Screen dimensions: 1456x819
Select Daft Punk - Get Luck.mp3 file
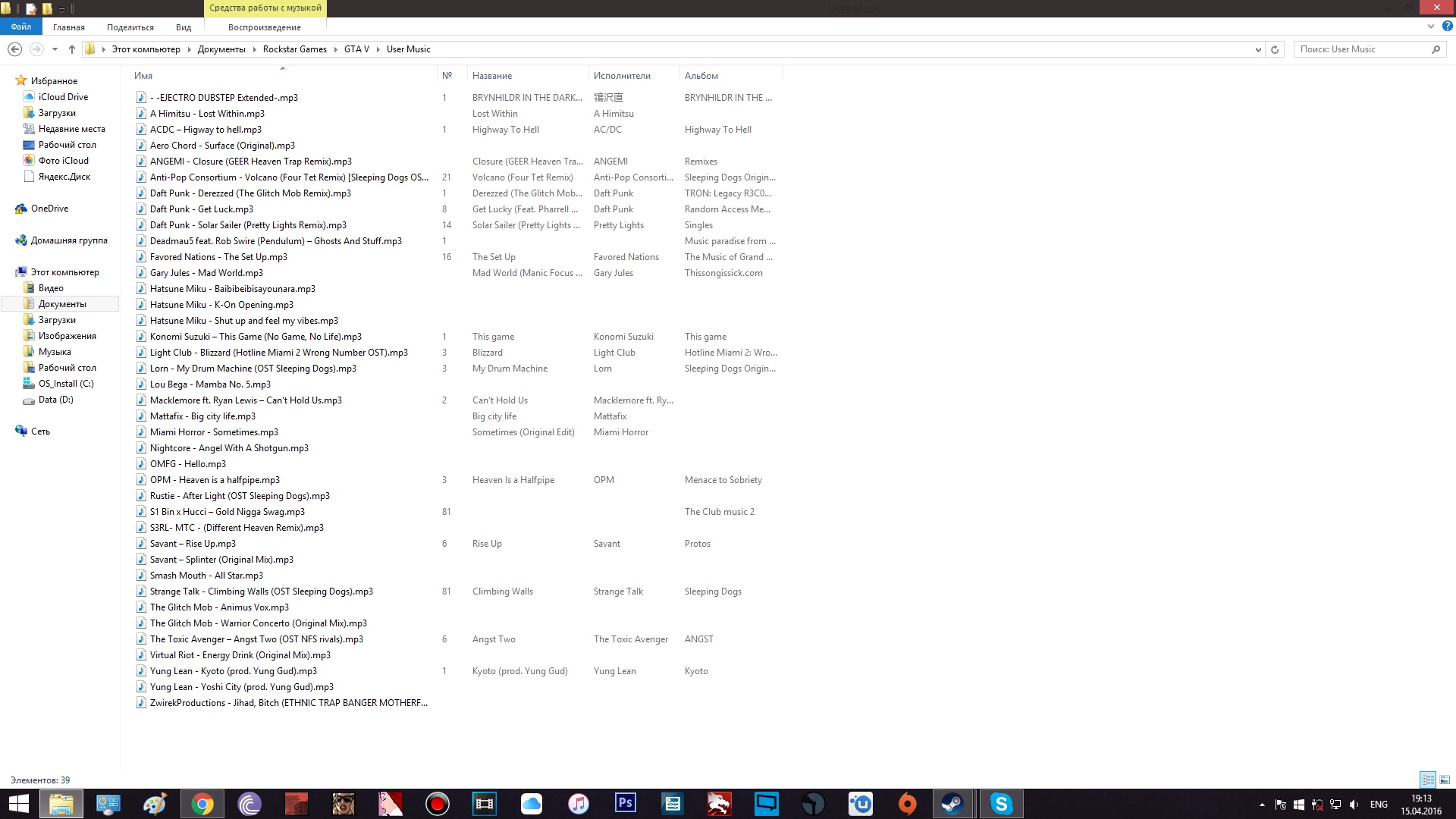202,209
